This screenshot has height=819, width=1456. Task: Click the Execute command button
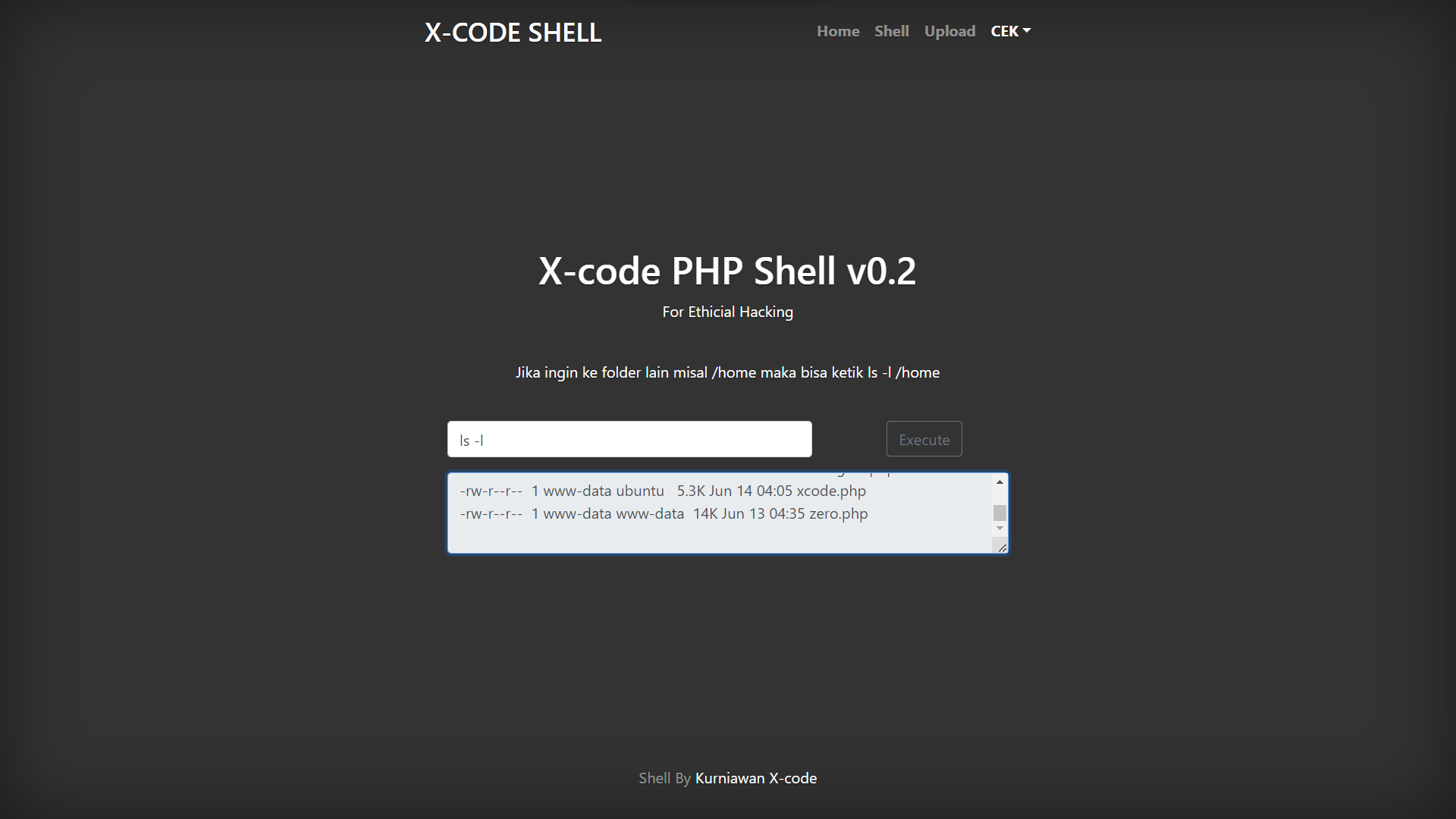tap(924, 438)
